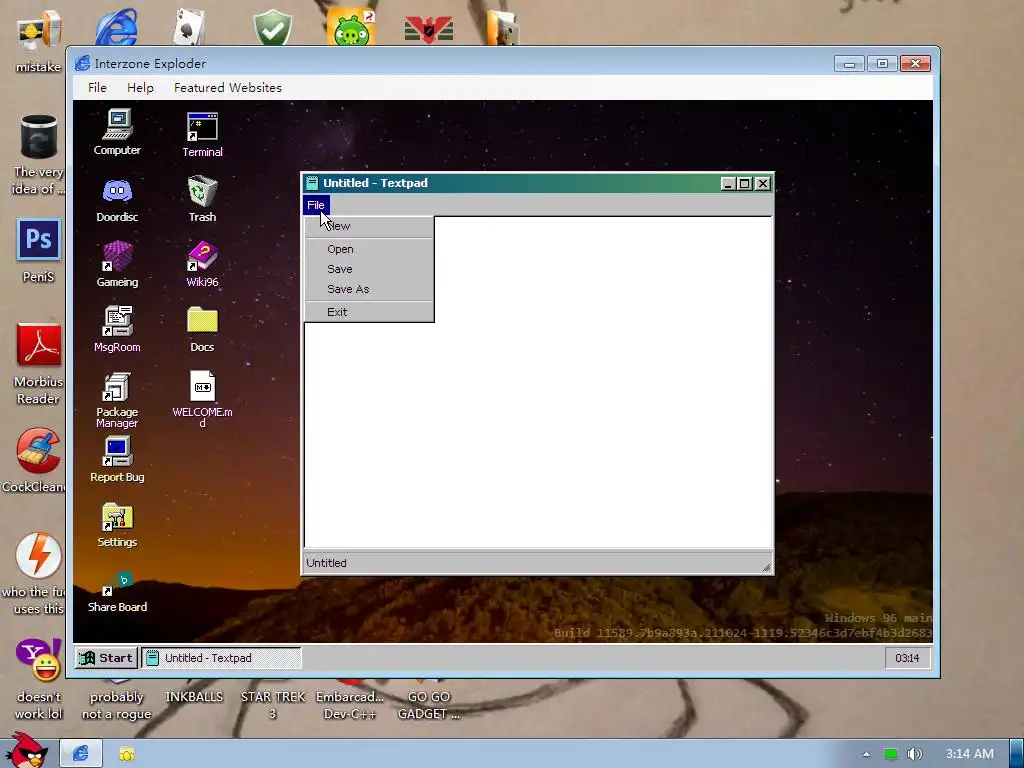The image size is (1024, 768).
Task: Minimize the Textpad window
Action: 728,184
